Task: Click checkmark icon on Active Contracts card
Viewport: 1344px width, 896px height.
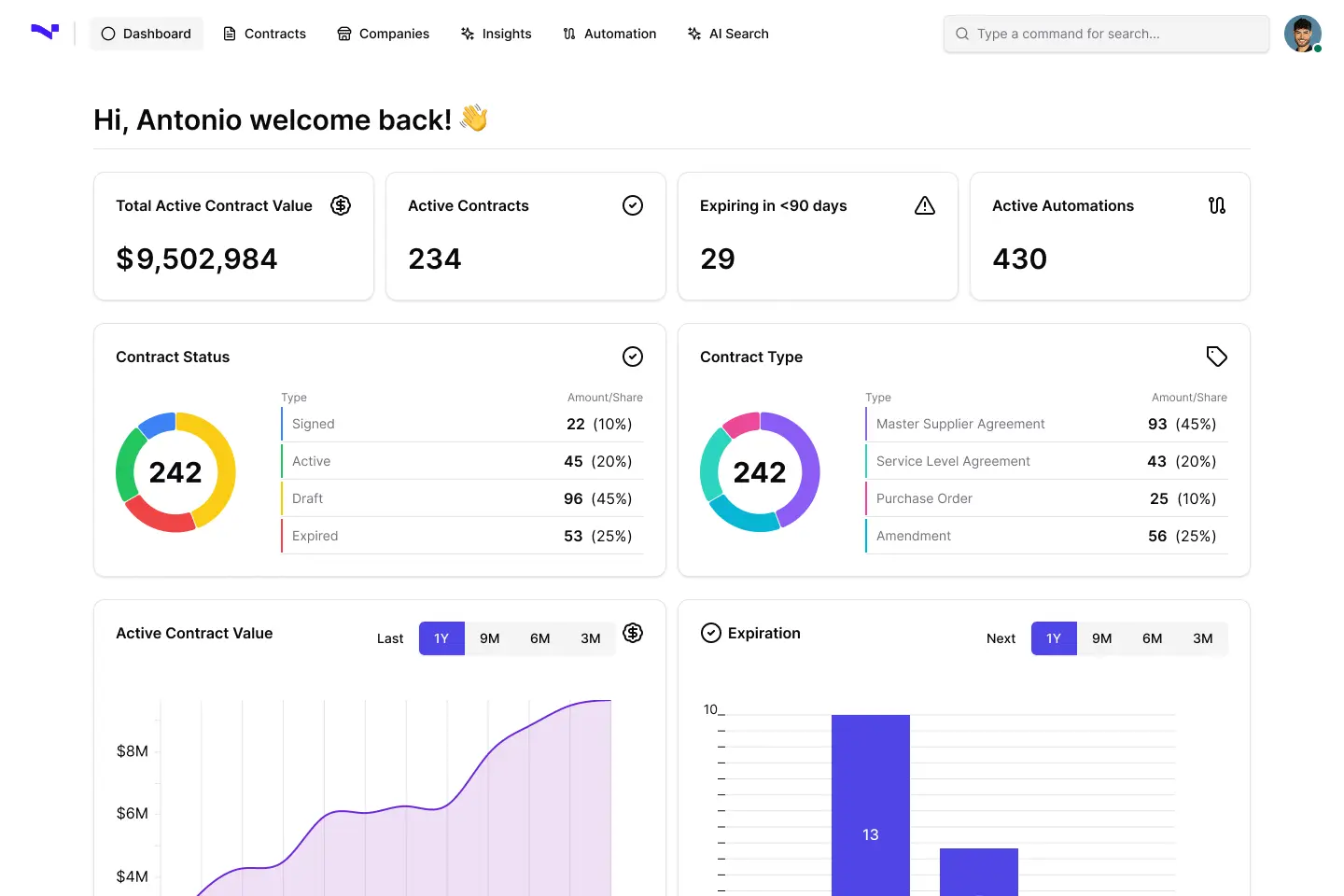Action: click(633, 205)
